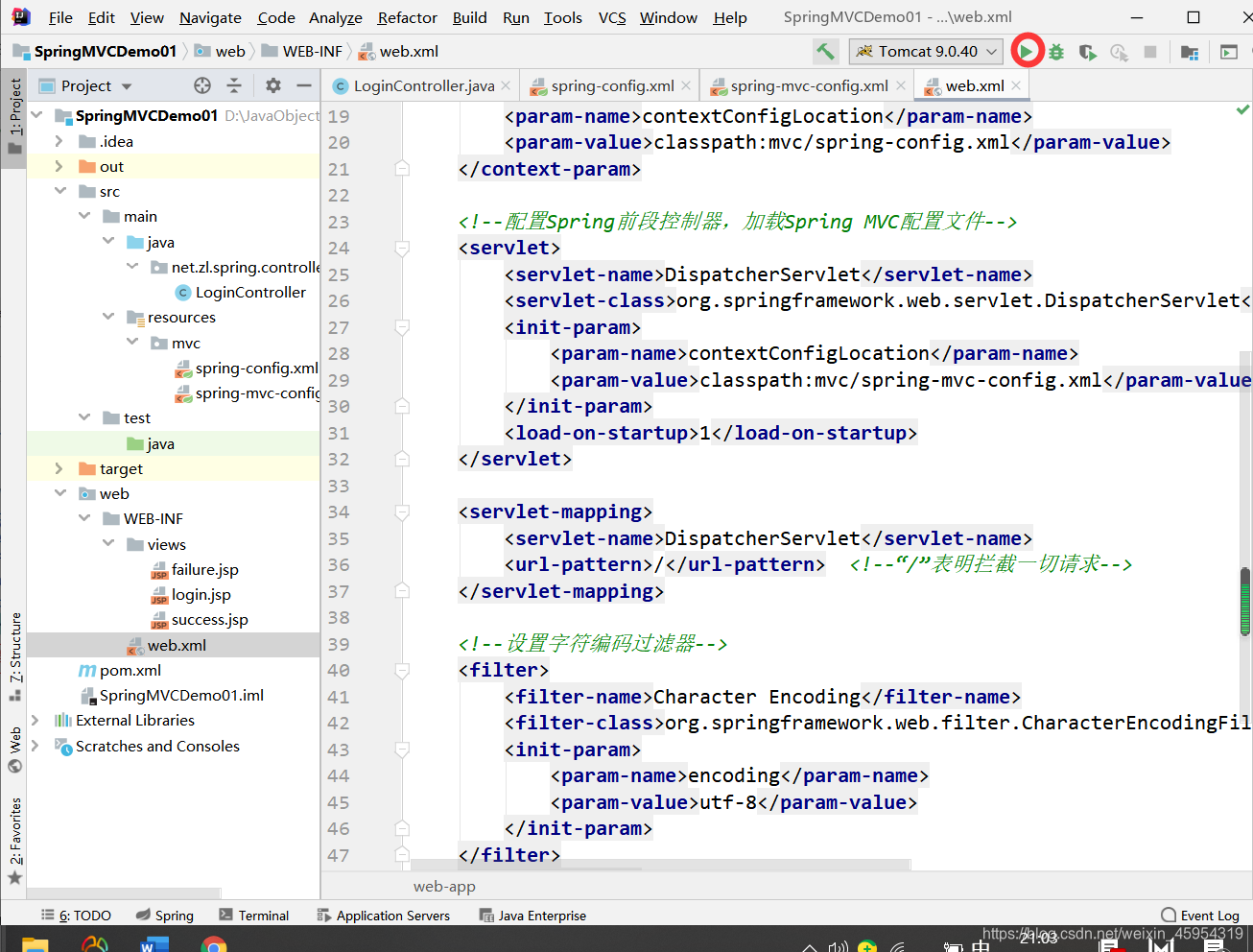Collapse the views folder
This screenshot has width=1253, height=952.
(x=108, y=544)
